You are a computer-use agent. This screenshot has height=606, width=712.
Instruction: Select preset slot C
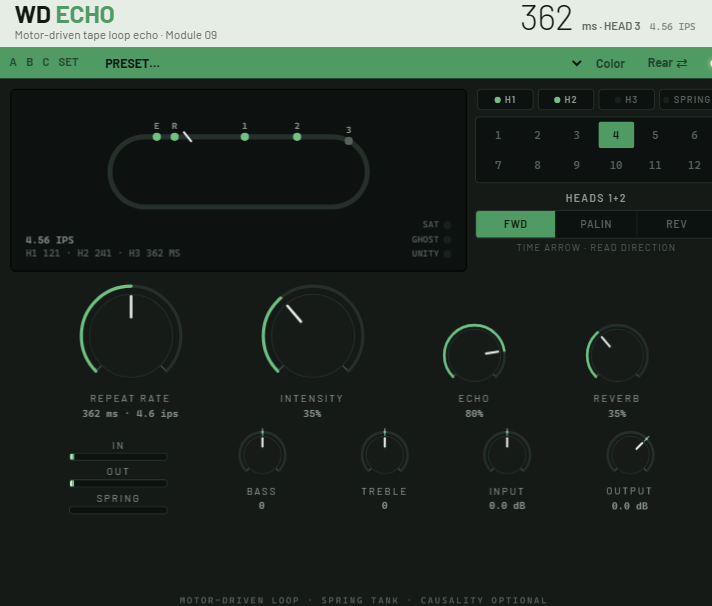(x=46, y=62)
